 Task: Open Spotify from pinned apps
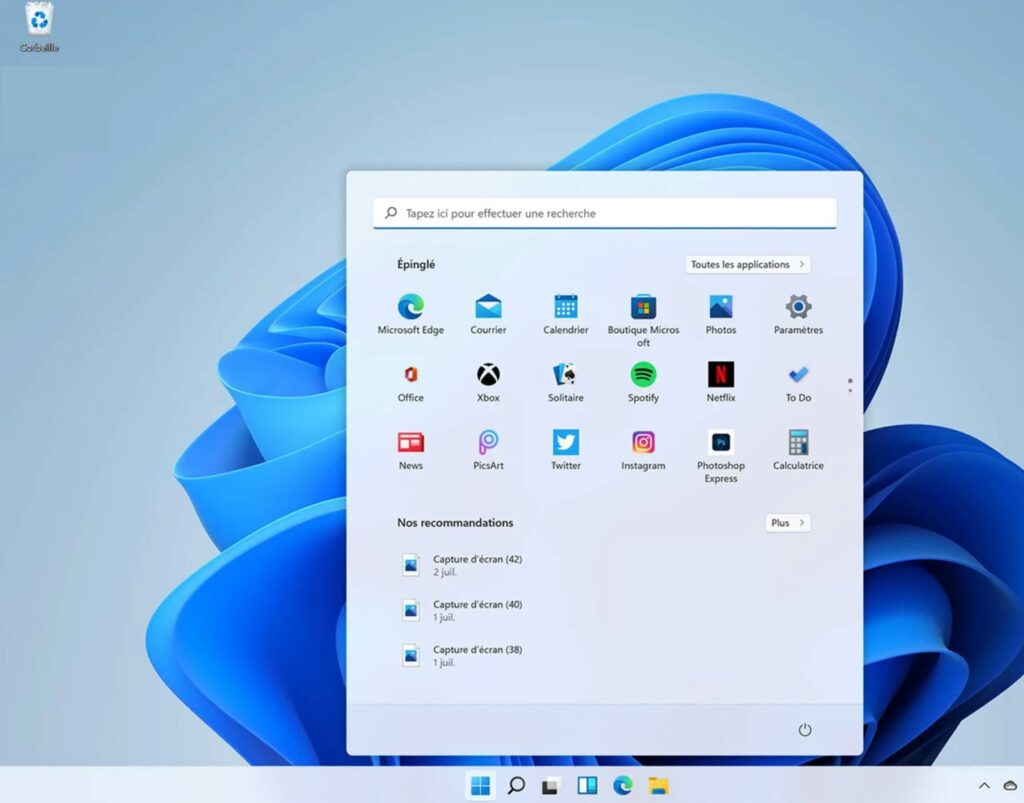click(x=643, y=376)
